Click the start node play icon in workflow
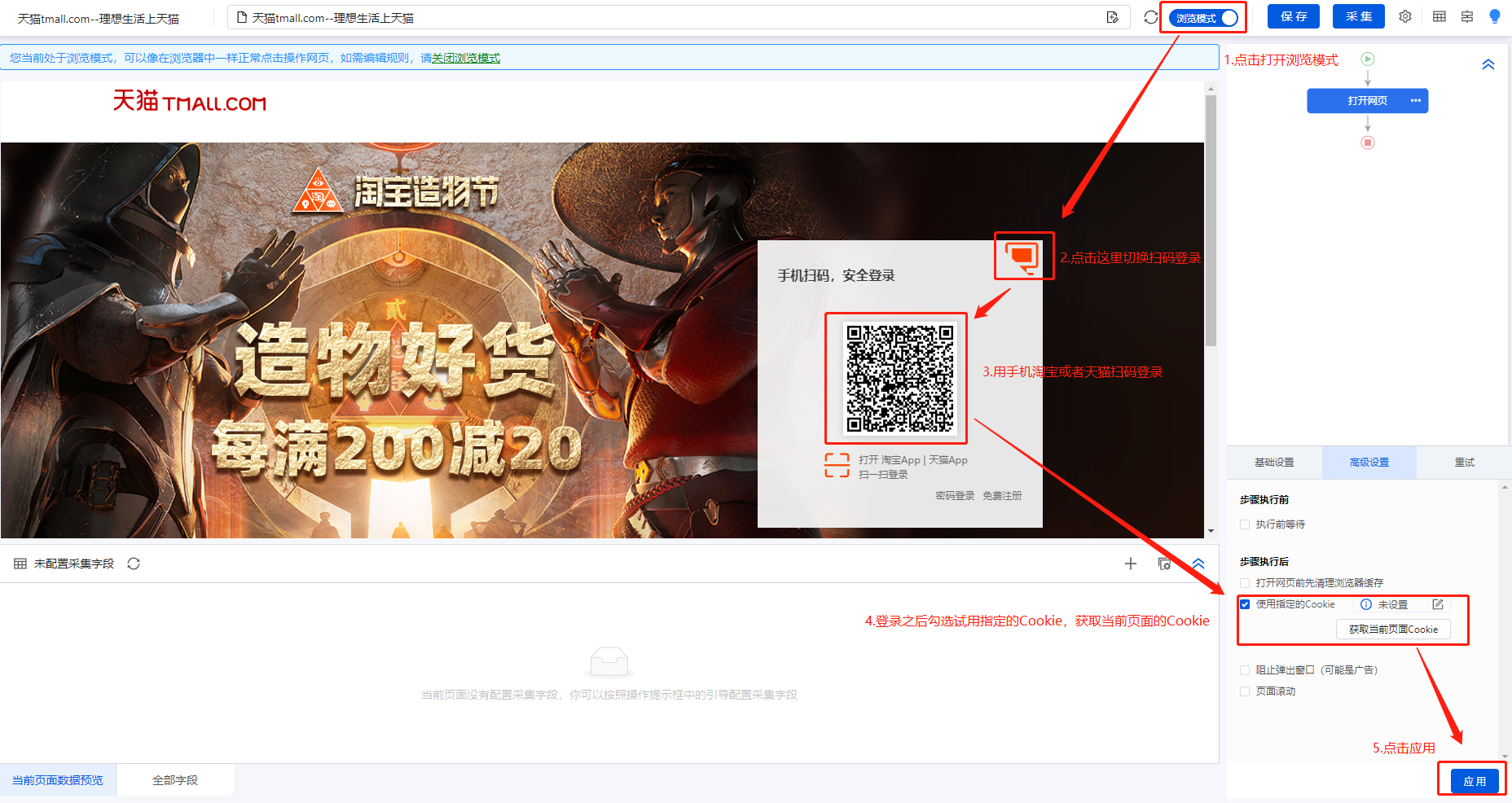Image resolution: width=1512 pixels, height=803 pixels. (x=1368, y=59)
